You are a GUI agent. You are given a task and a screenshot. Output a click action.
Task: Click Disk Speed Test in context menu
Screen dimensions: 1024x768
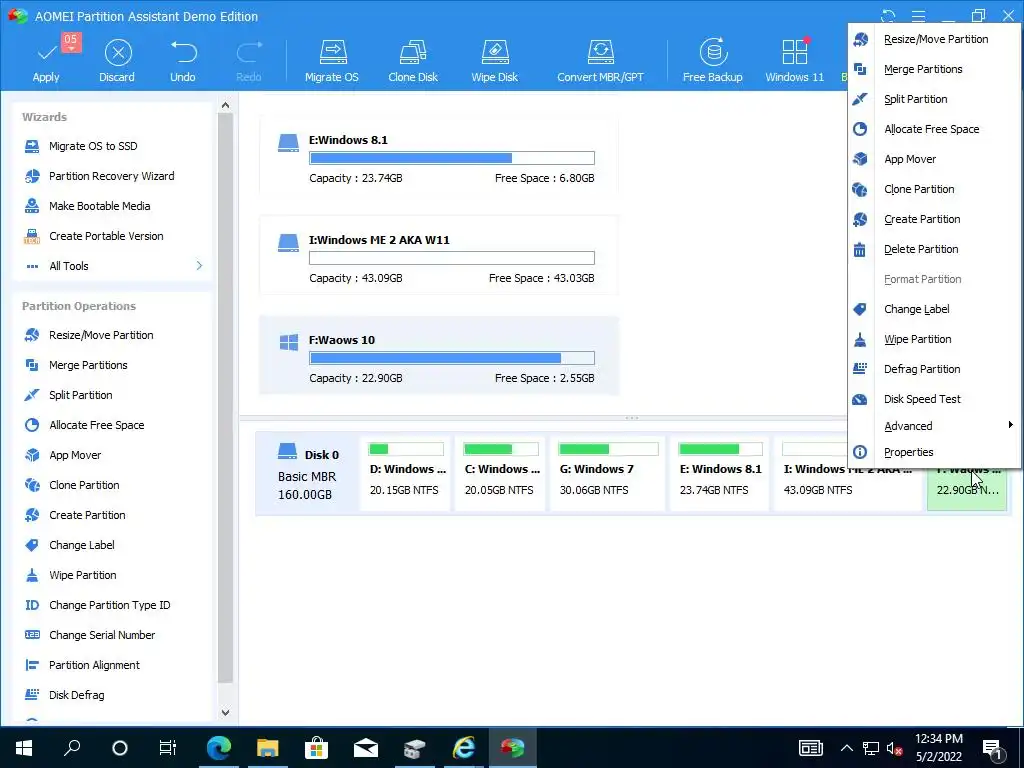[935, 400]
